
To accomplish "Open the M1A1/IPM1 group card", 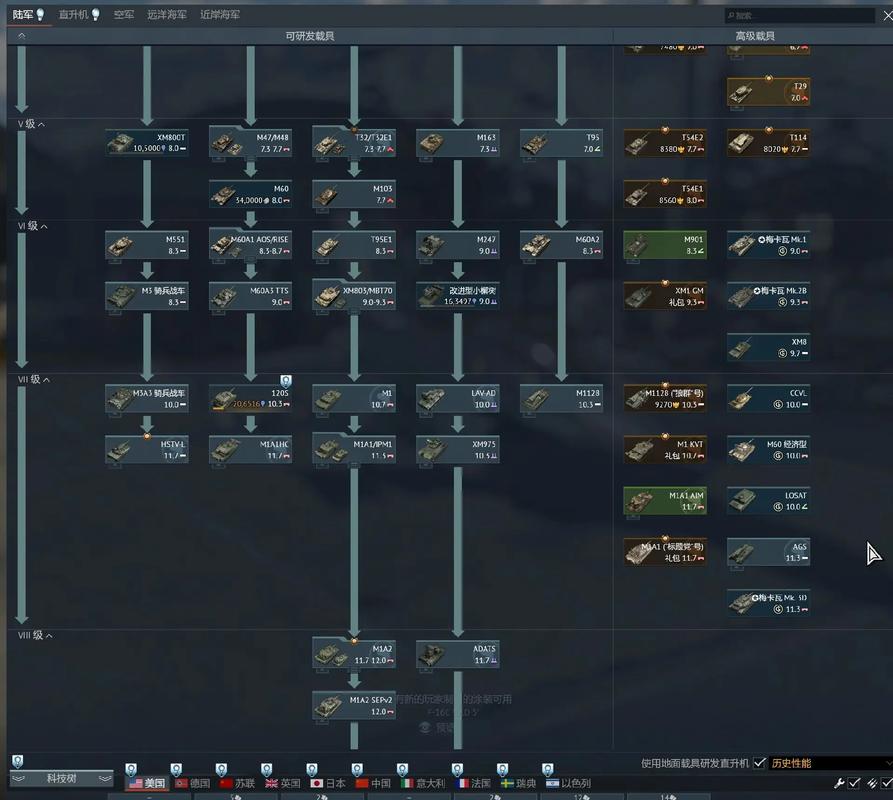I will click(354, 449).
